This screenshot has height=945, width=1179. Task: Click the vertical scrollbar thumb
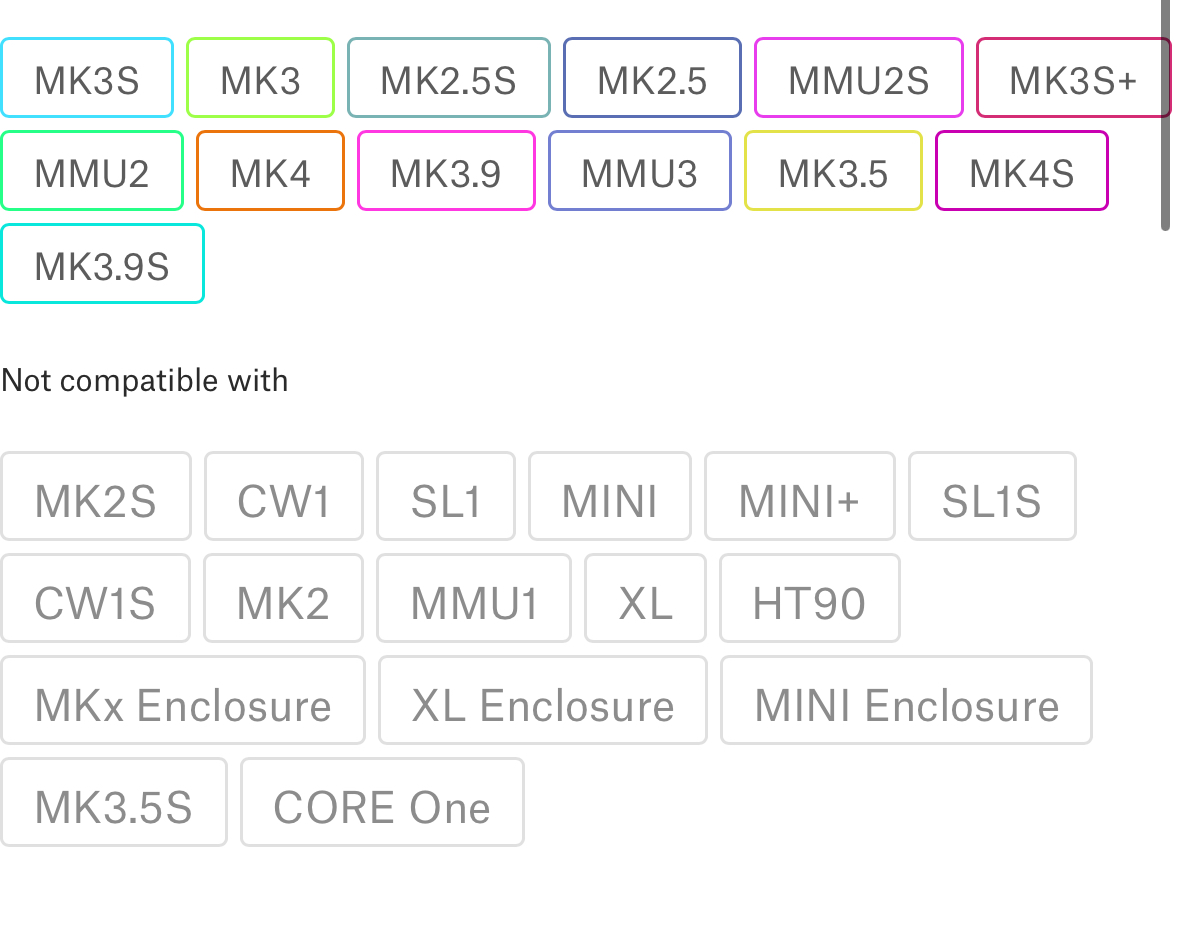click(1165, 115)
